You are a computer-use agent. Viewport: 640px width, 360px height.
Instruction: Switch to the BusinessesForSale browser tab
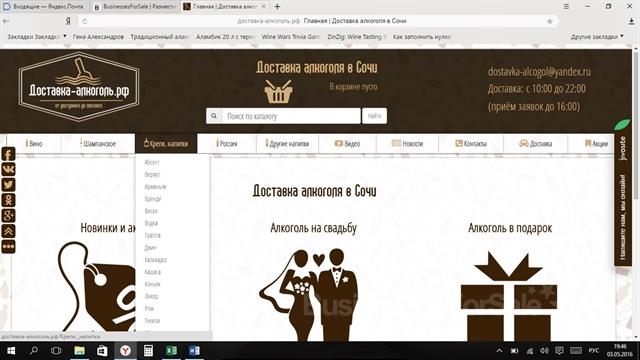(x=136, y=7)
